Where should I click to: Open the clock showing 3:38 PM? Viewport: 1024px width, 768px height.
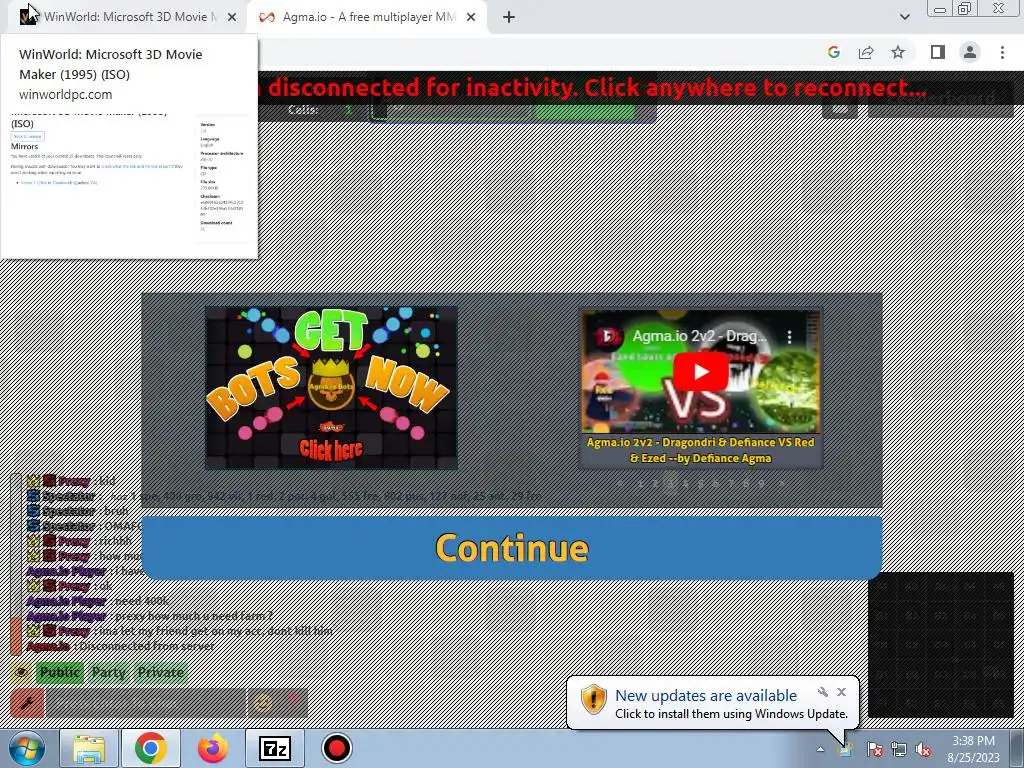(973, 749)
